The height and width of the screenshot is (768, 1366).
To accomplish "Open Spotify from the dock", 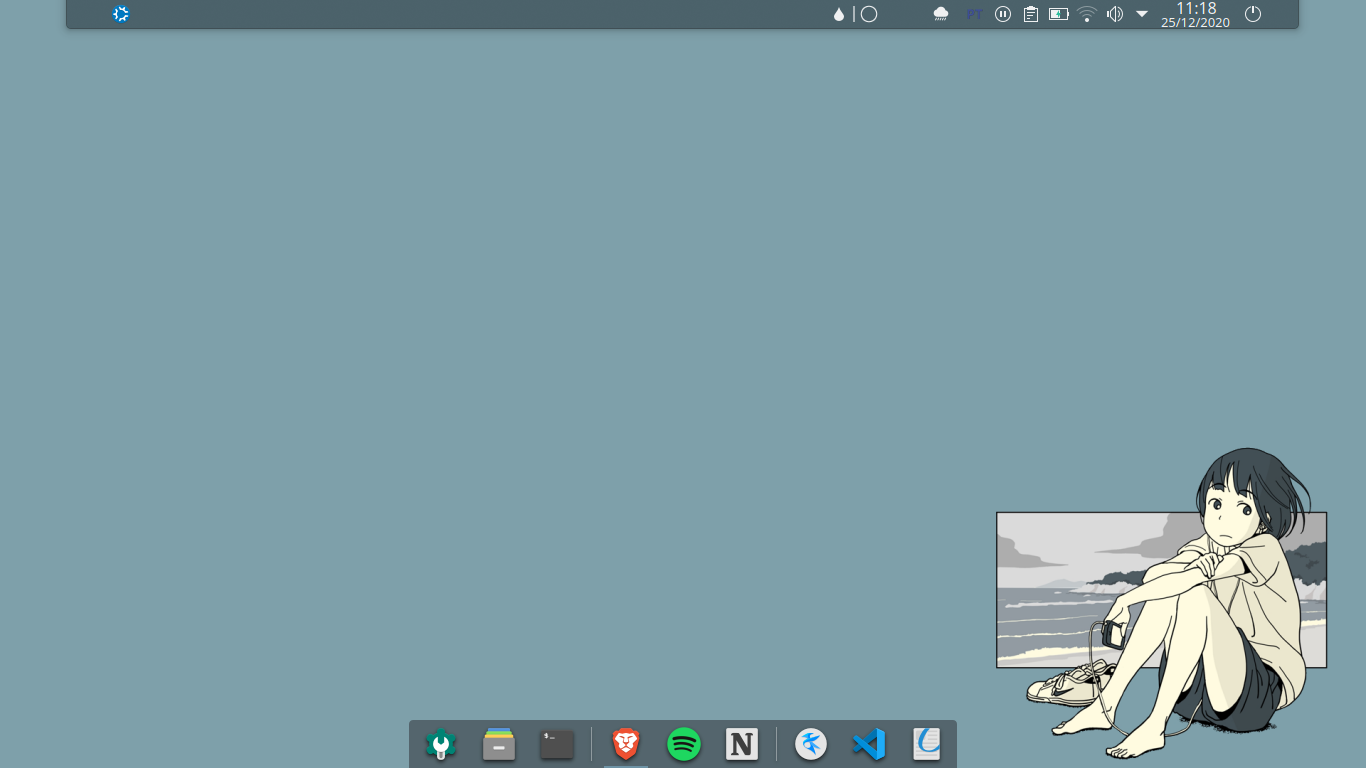I will pos(684,744).
